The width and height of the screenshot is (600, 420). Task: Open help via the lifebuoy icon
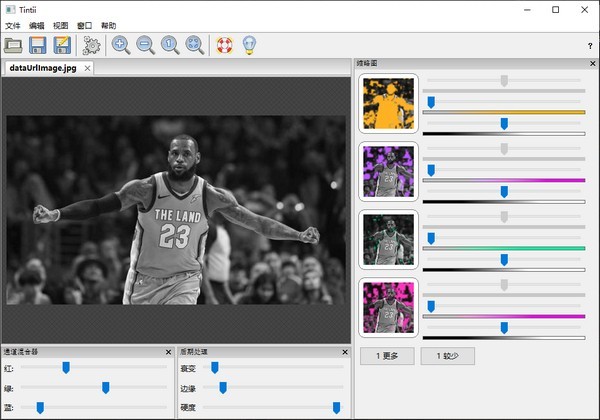[225, 46]
